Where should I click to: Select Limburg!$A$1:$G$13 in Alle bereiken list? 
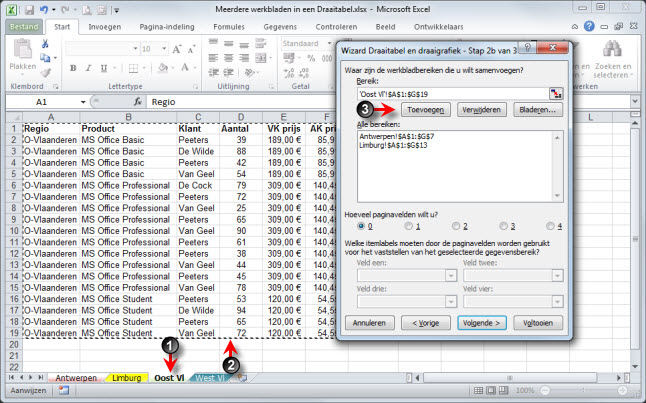393,145
